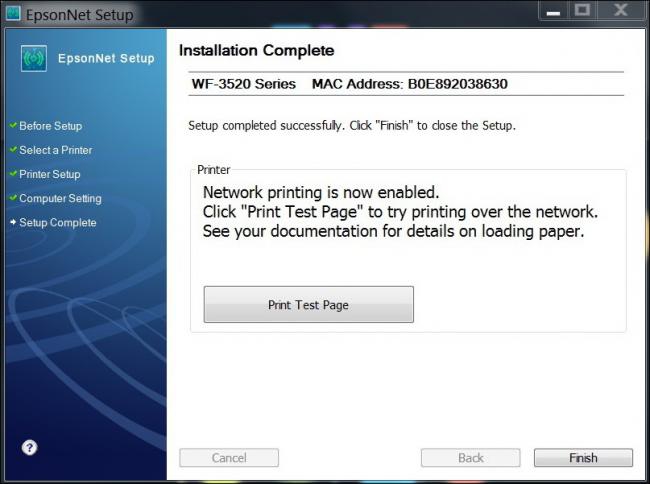Click the greyed-out Back button
This screenshot has height=484, width=650.
[471, 457]
